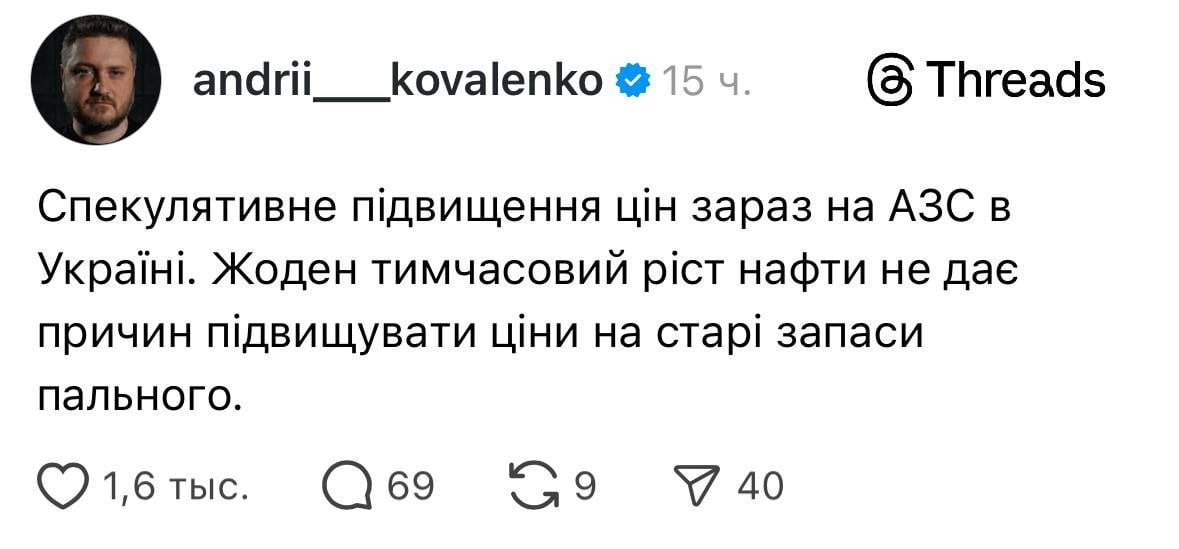1179x549 pixels.
Task: Open the author's profile photo
Action: [96, 80]
